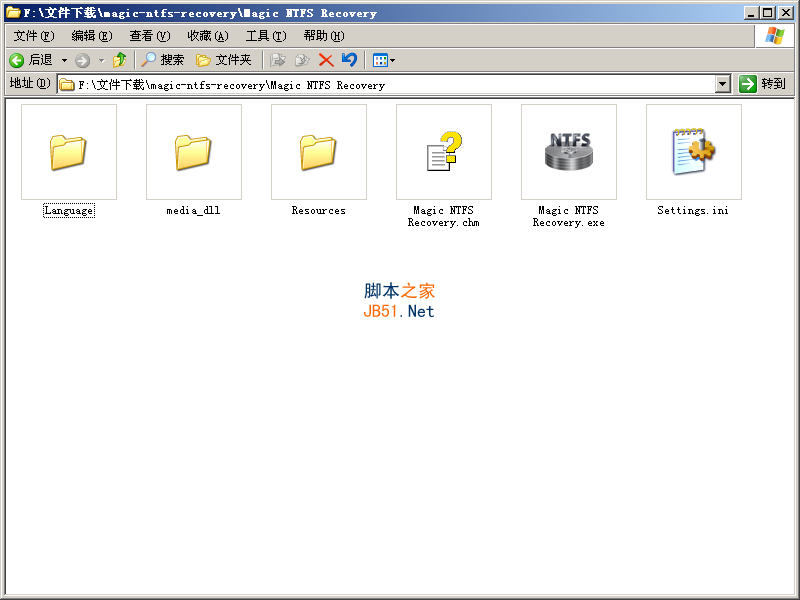Click the Magic NTFS Recovery.exe name label
Image resolution: width=800 pixels, height=600 pixels.
(568, 216)
